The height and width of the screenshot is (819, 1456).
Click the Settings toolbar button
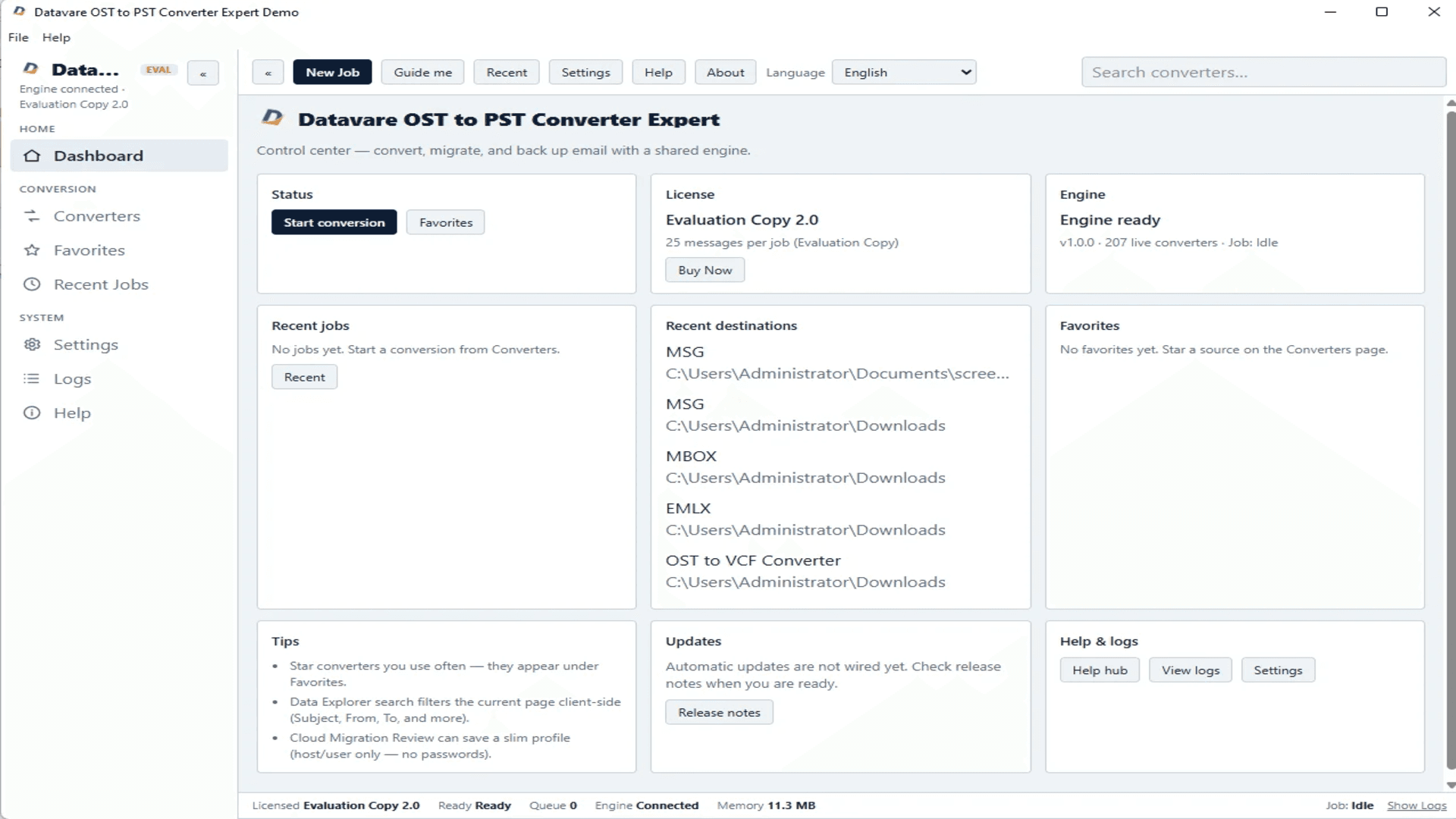tap(585, 72)
